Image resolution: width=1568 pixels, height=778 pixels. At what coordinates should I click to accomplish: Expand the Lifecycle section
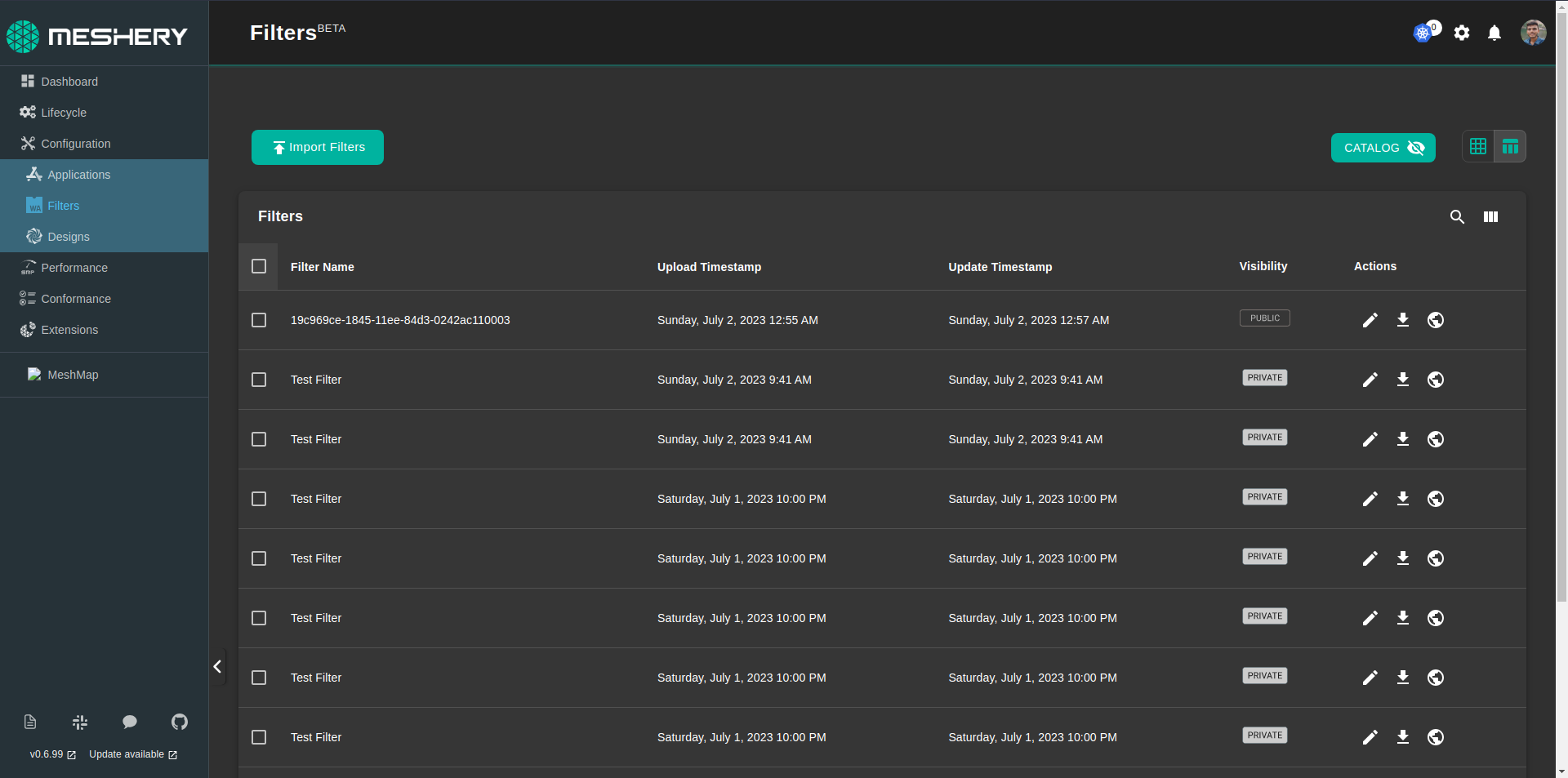tap(64, 113)
